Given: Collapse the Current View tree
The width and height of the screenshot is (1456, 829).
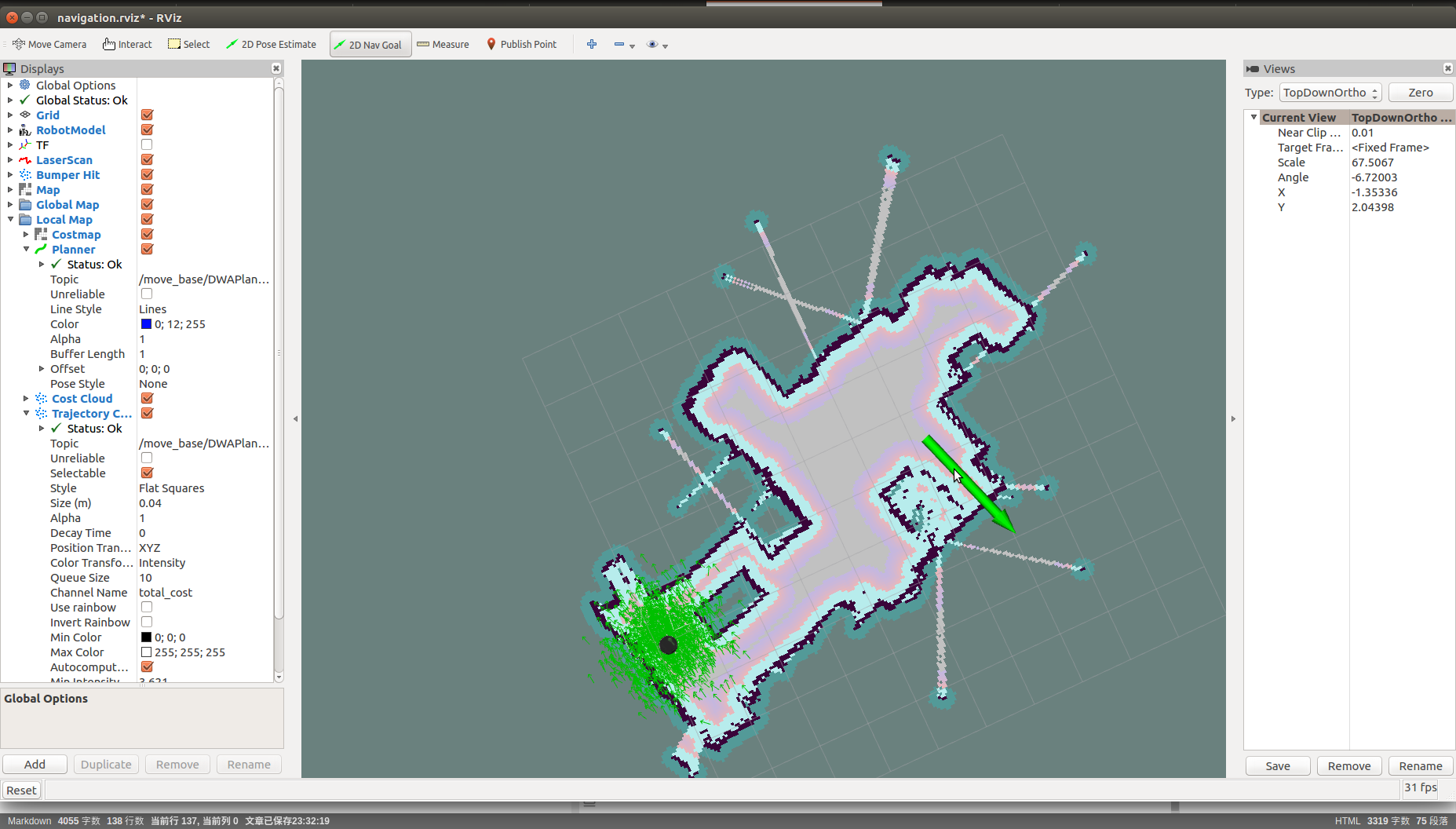Looking at the screenshot, I should click(1253, 117).
